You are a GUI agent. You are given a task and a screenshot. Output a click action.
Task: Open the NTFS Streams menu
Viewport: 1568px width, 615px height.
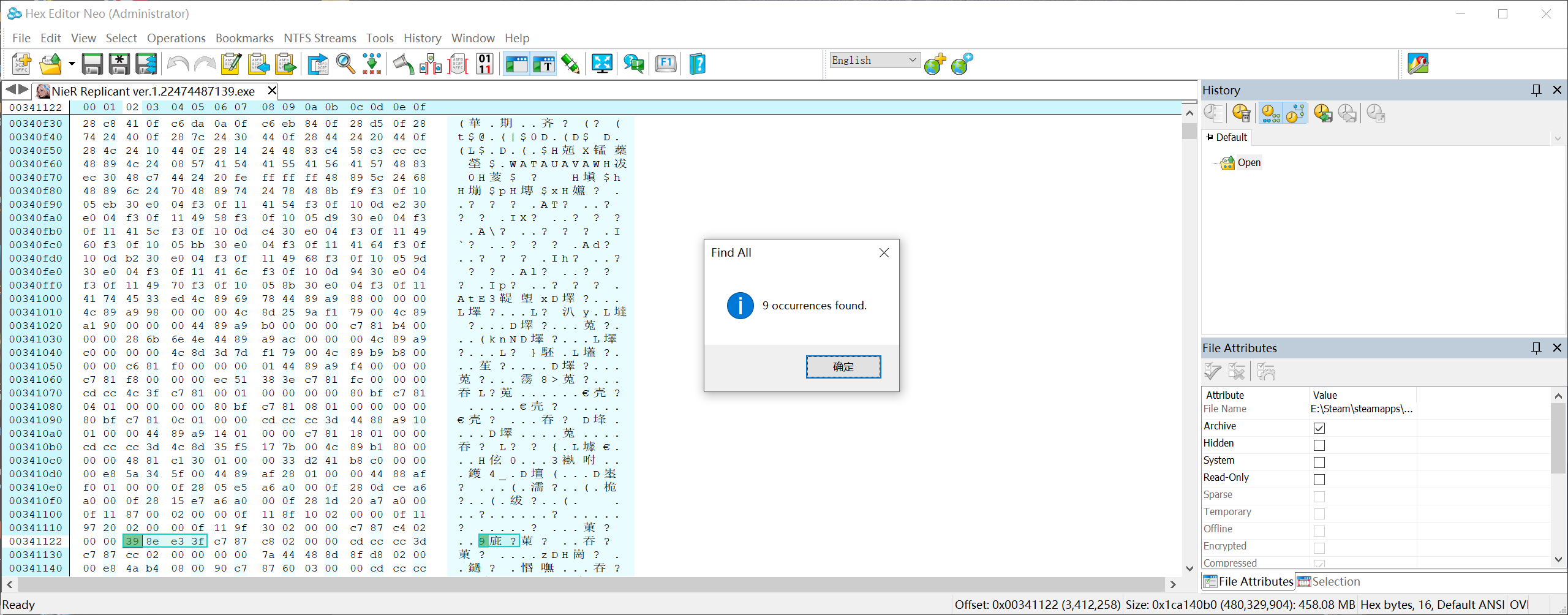point(320,38)
